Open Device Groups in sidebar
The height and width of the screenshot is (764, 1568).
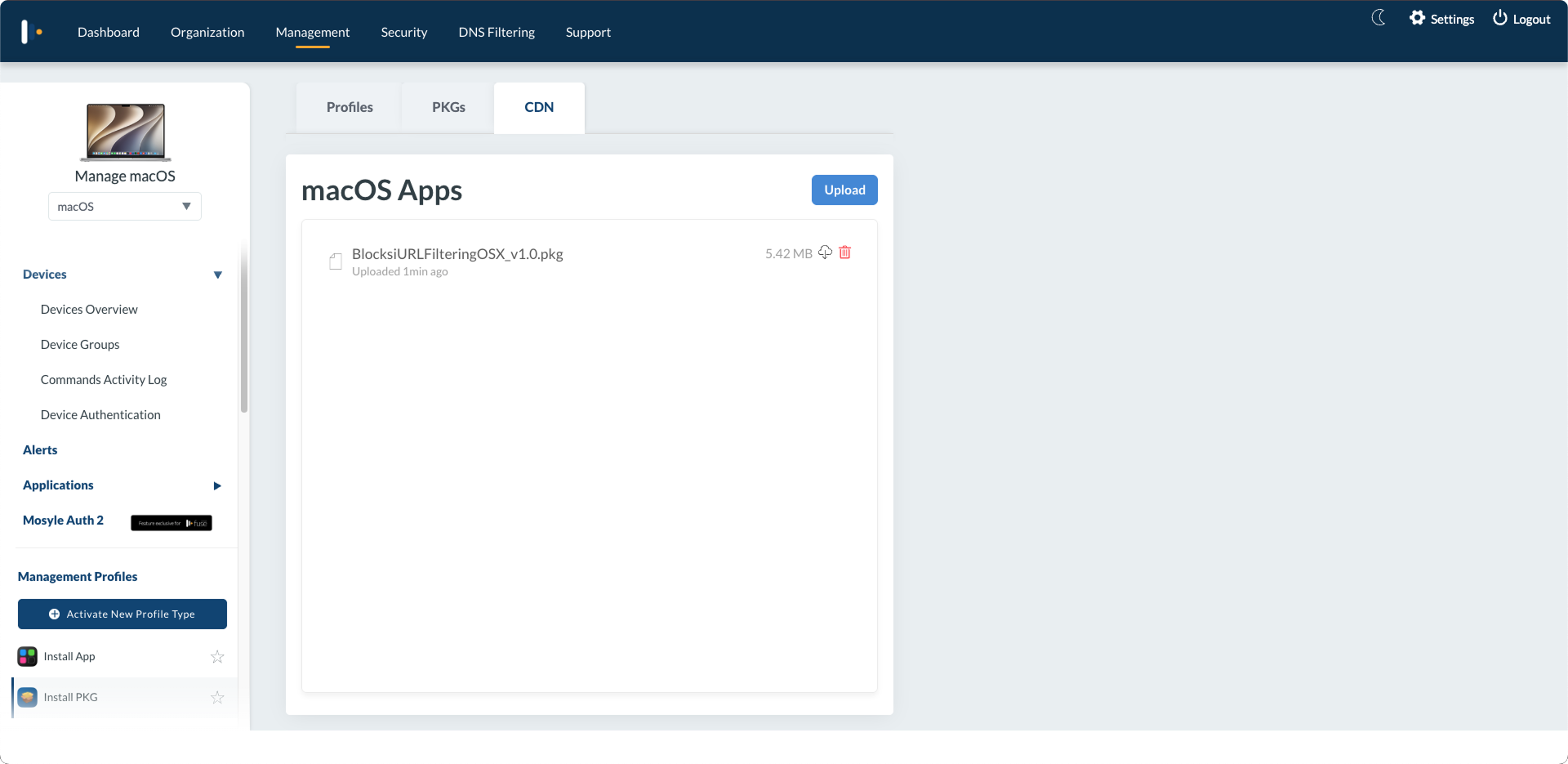[80, 345]
